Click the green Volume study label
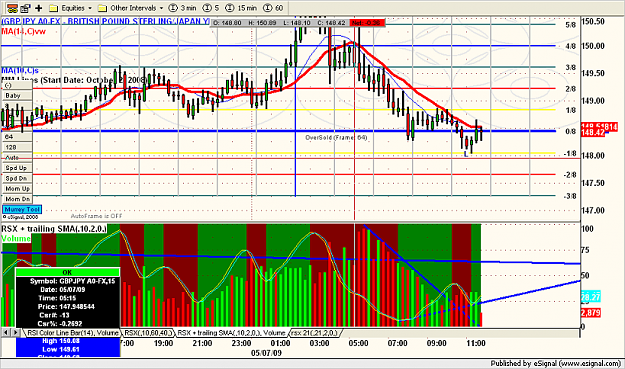This screenshot has height=369, width=625. [16, 238]
